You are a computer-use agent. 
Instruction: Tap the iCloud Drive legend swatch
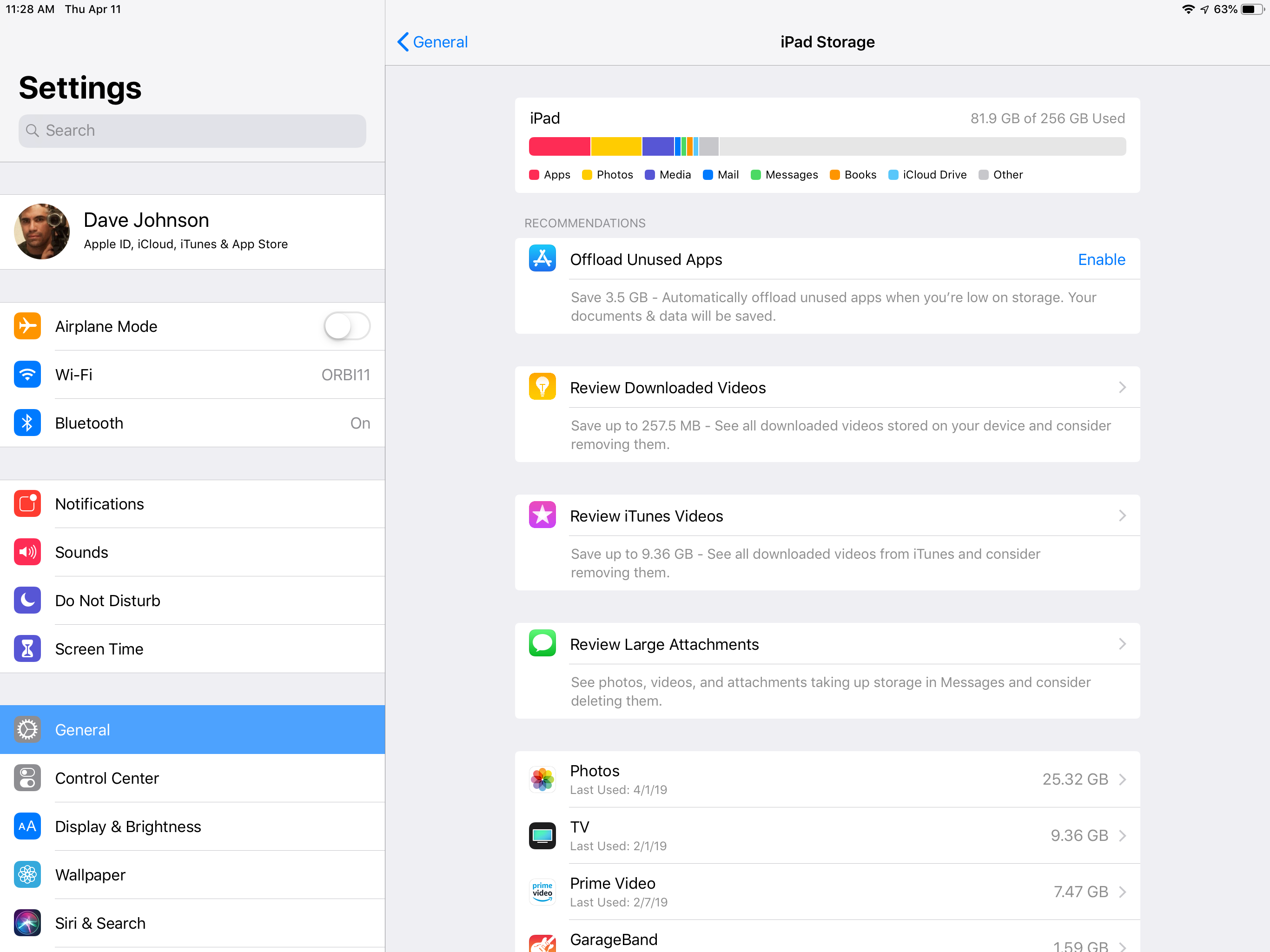893,175
